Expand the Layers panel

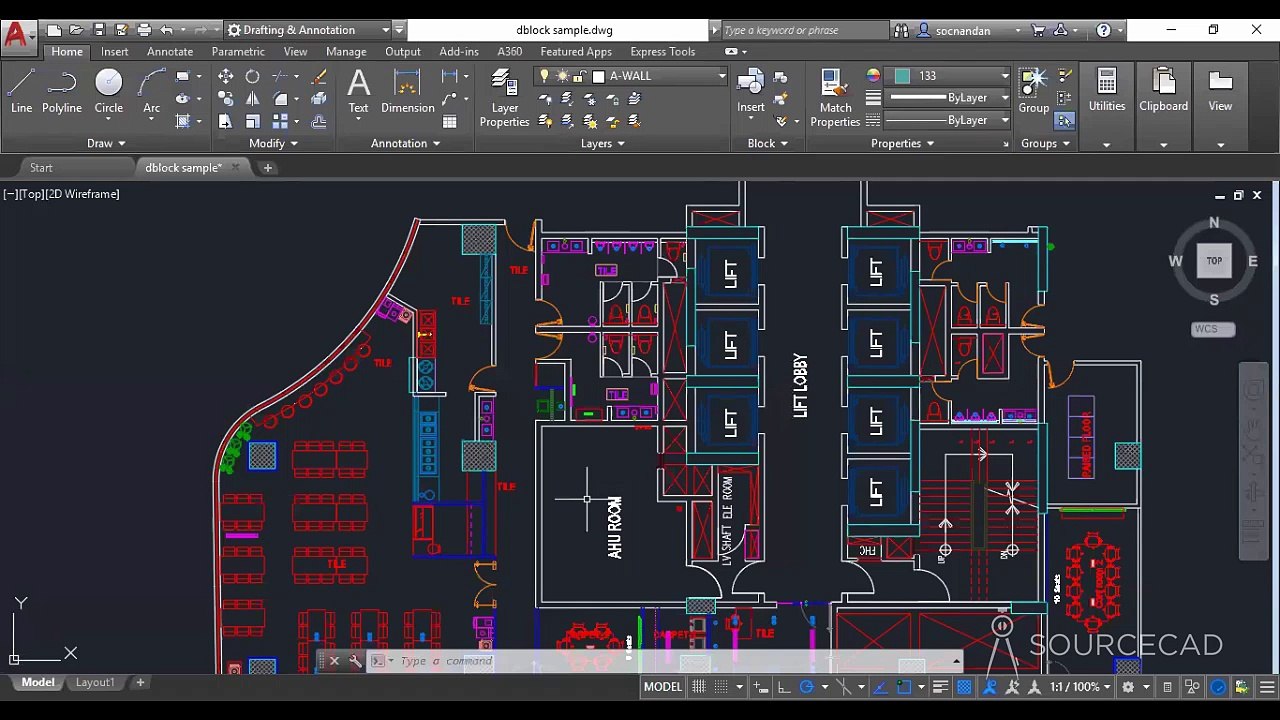(x=603, y=143)
